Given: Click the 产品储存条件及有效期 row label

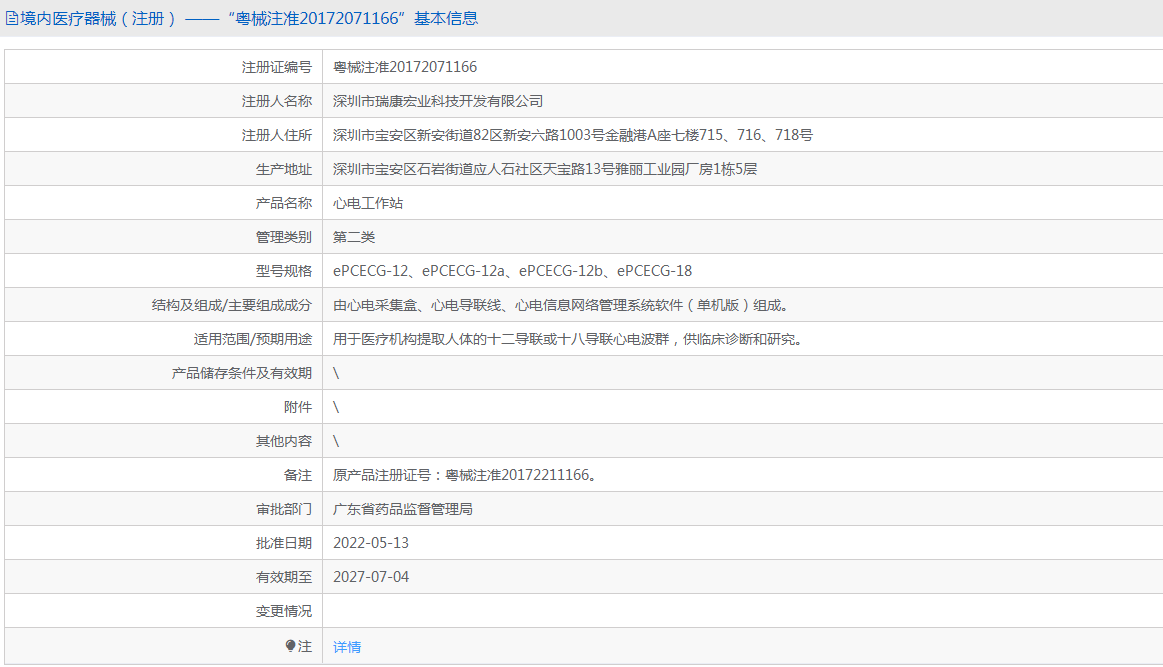Looking at the screenshot, I should click(x=242, y=373).
